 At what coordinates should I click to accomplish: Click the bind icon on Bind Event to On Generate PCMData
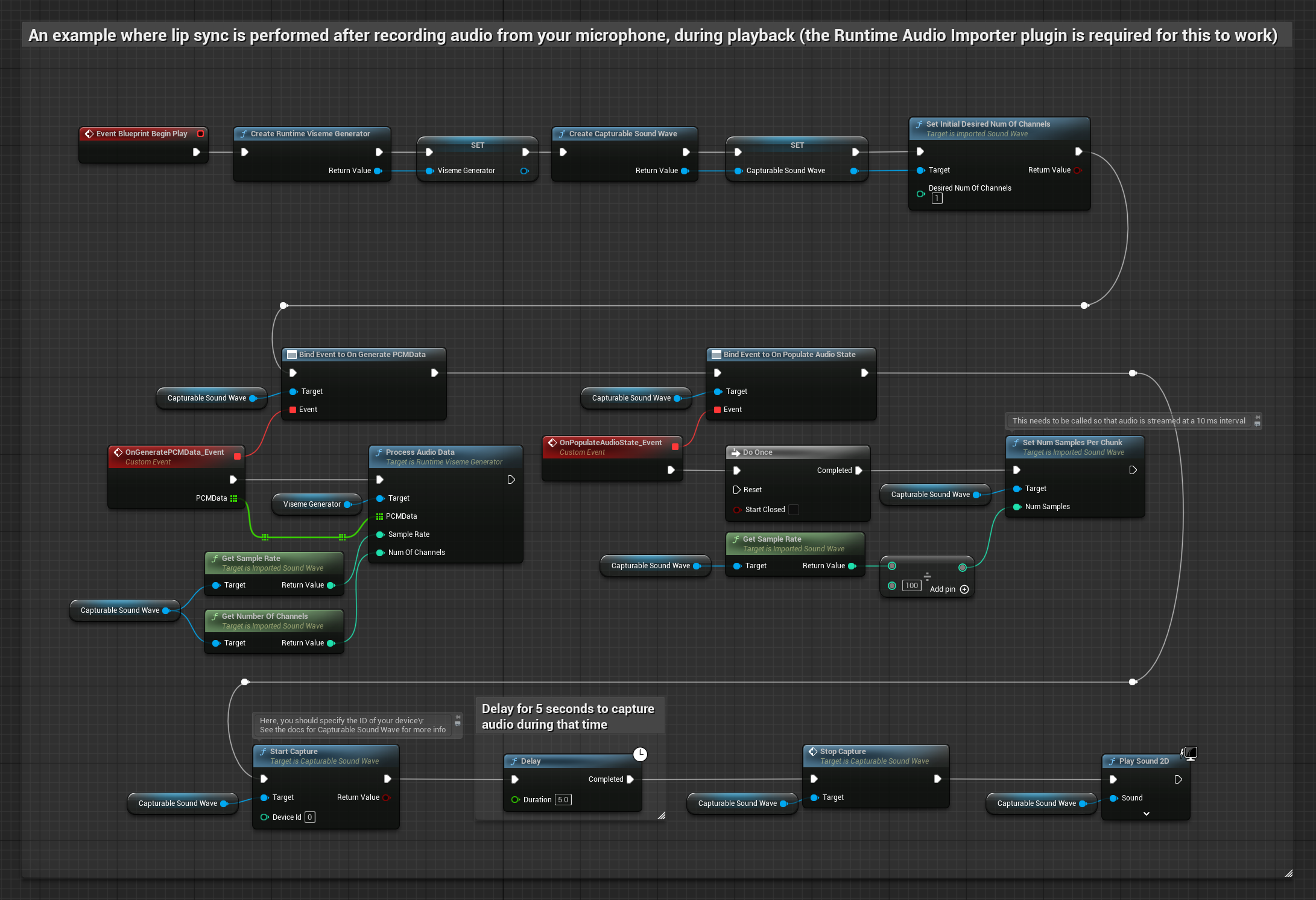tap(292, 354)
